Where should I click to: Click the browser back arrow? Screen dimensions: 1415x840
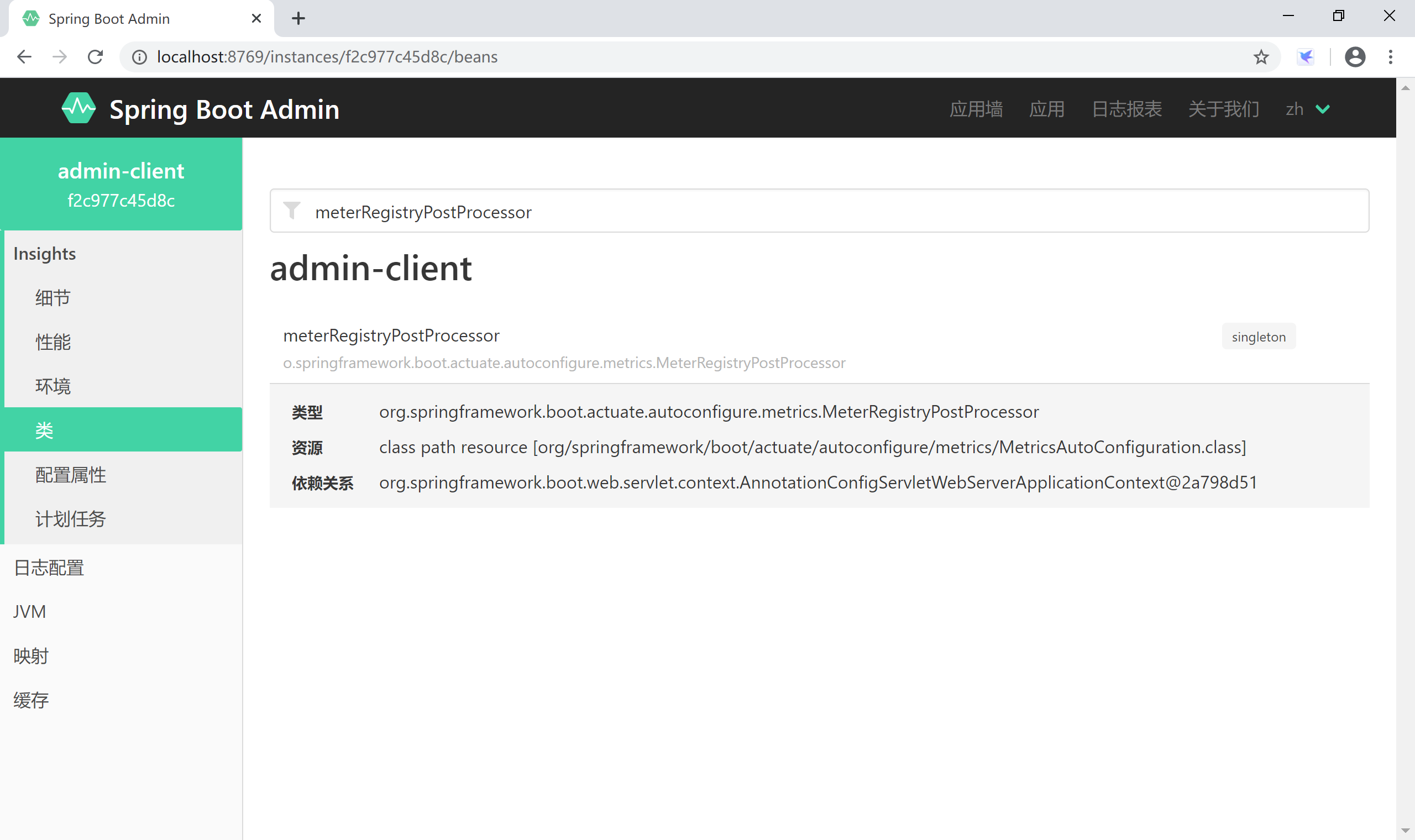point(24,56)
